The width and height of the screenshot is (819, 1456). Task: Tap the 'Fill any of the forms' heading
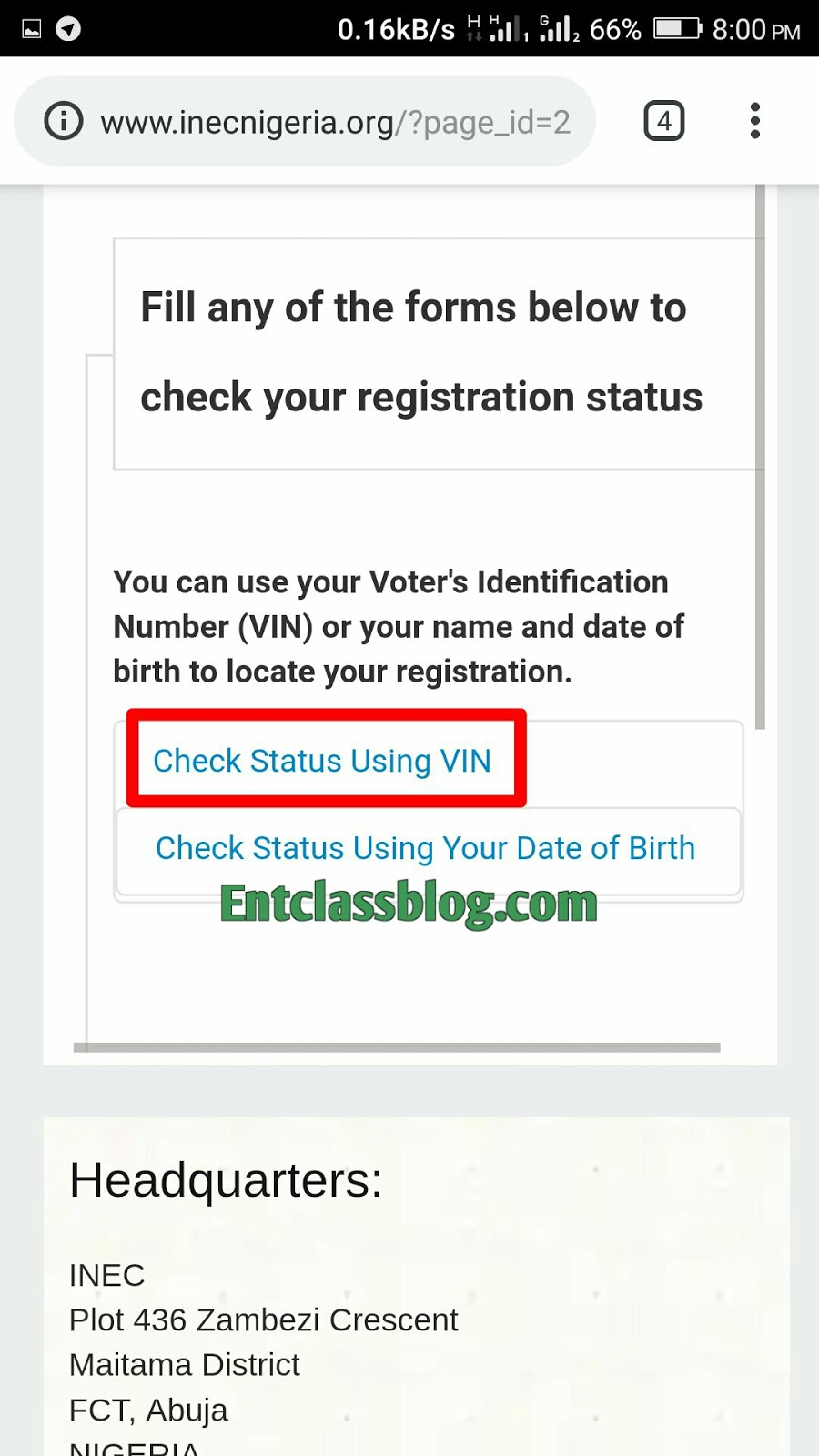point(421,352)
